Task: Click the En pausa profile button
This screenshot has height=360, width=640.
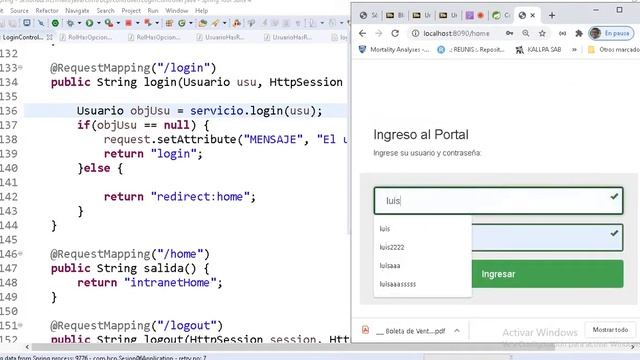Action: 611,33
